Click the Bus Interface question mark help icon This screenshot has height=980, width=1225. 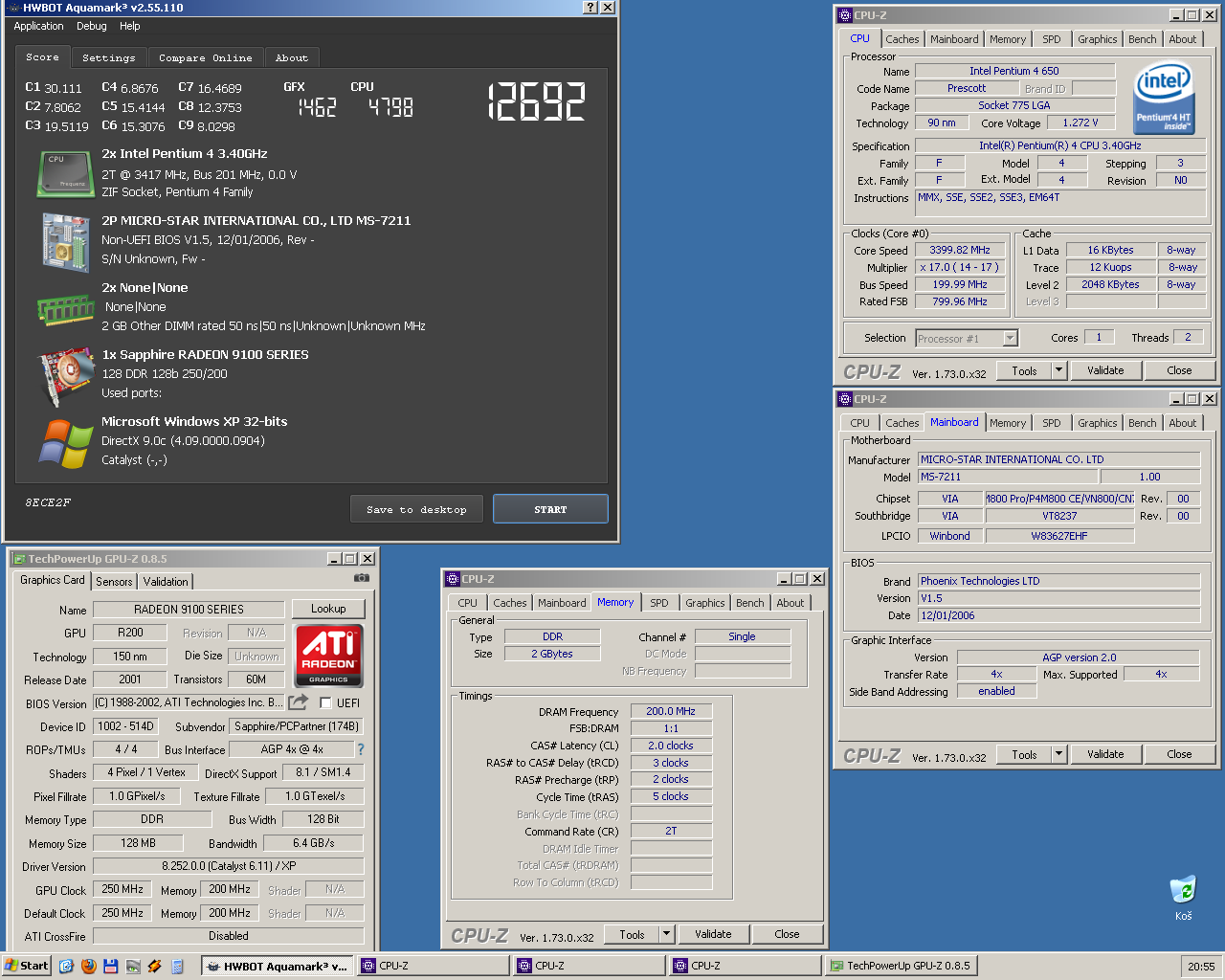[x=361, y=749]
